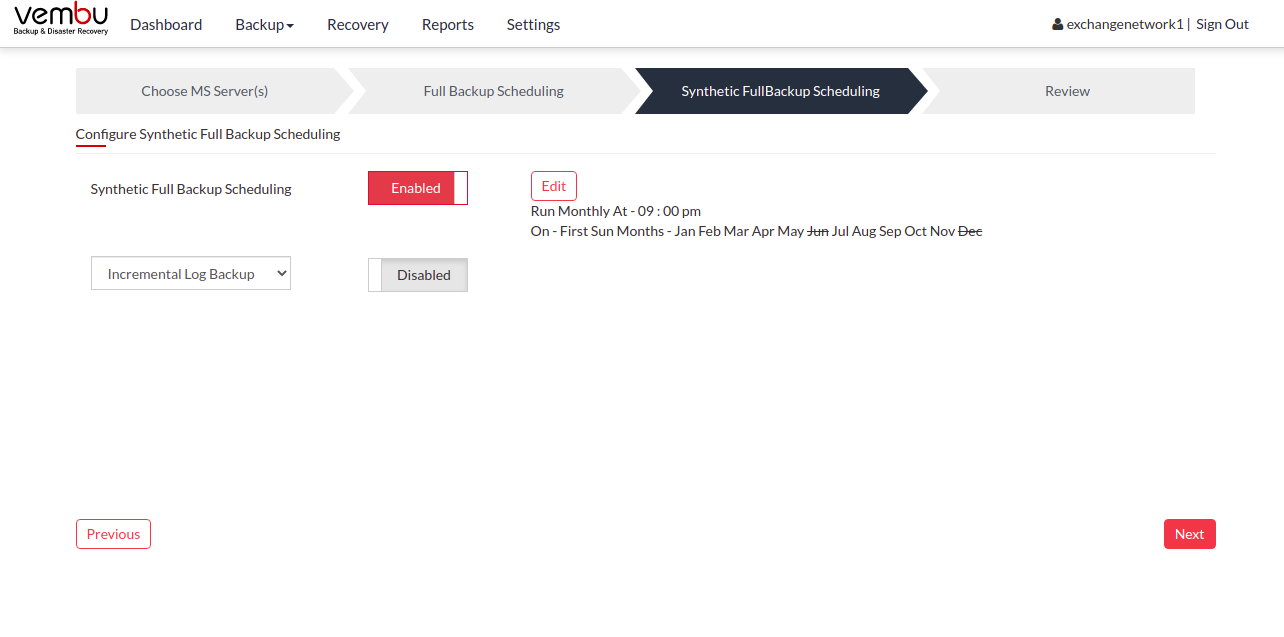This screenshot has width=1284, height=637.
Task: Click the Vembu logo
Action: (61, 20)
